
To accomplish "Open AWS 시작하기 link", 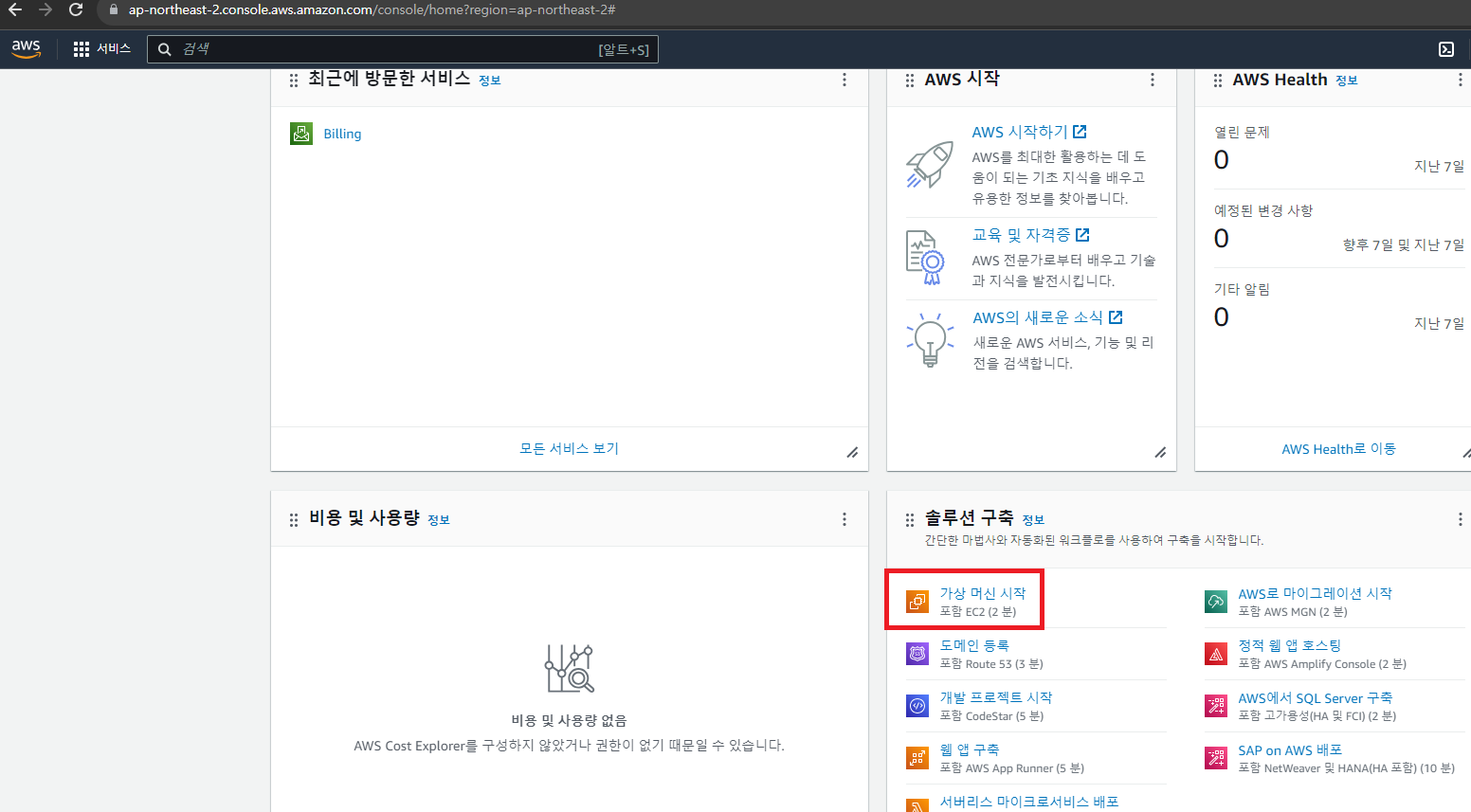I will (x=1029, y=132).
